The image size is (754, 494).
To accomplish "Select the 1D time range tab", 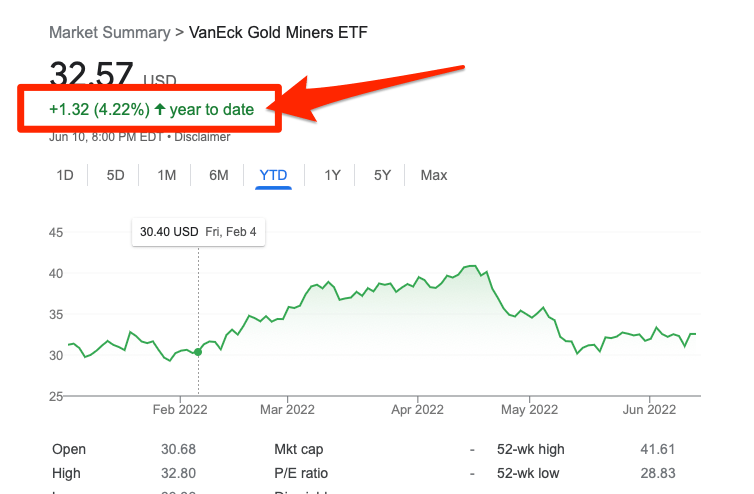I will 65,175.
